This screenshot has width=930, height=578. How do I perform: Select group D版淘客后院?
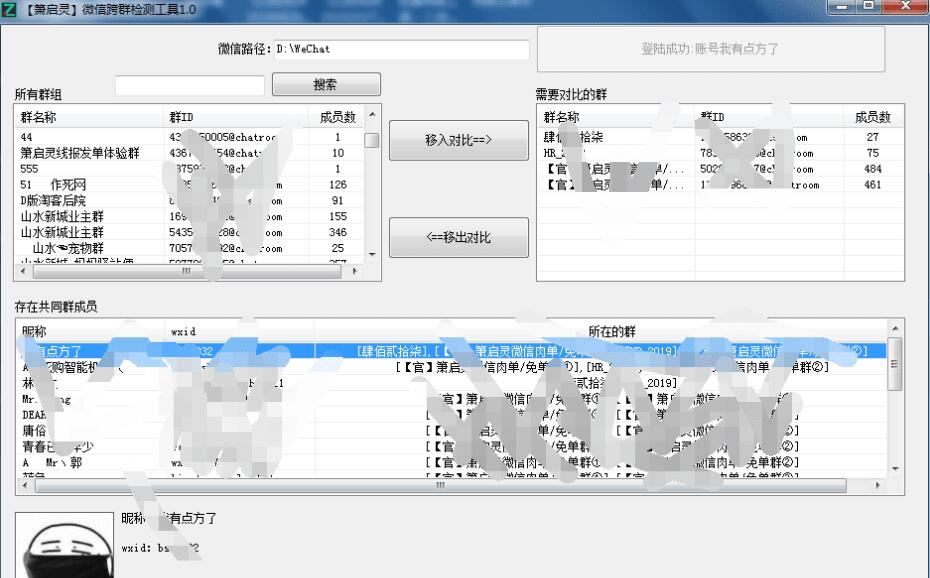coord(189,201)
